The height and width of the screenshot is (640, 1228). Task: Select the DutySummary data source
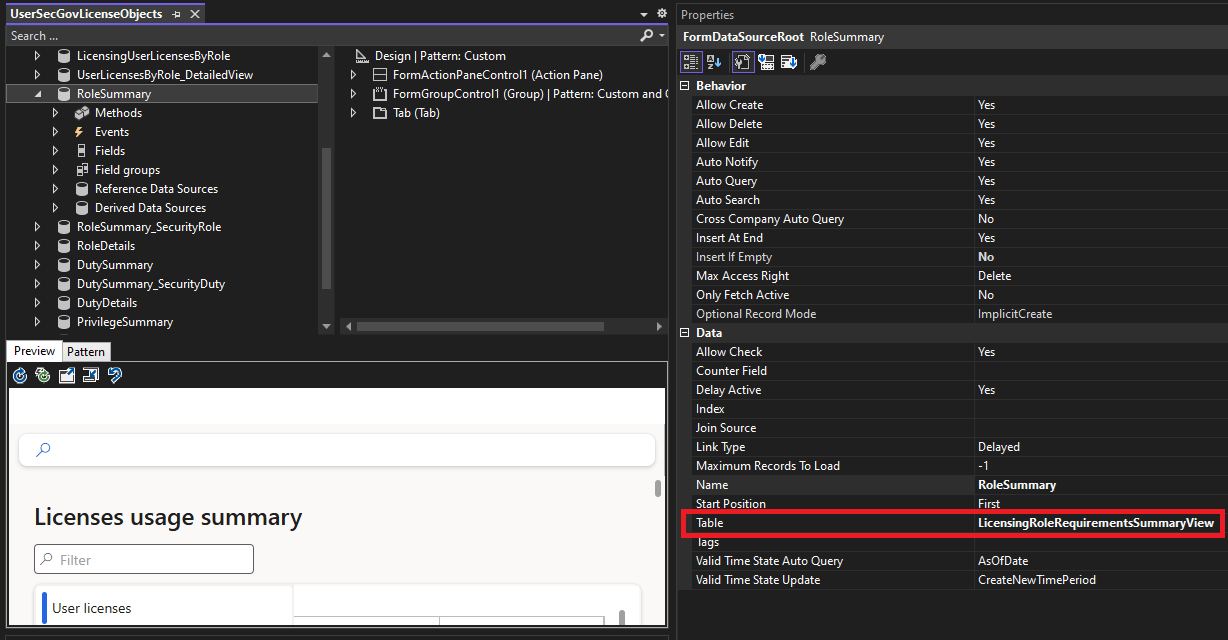[114, 265]
